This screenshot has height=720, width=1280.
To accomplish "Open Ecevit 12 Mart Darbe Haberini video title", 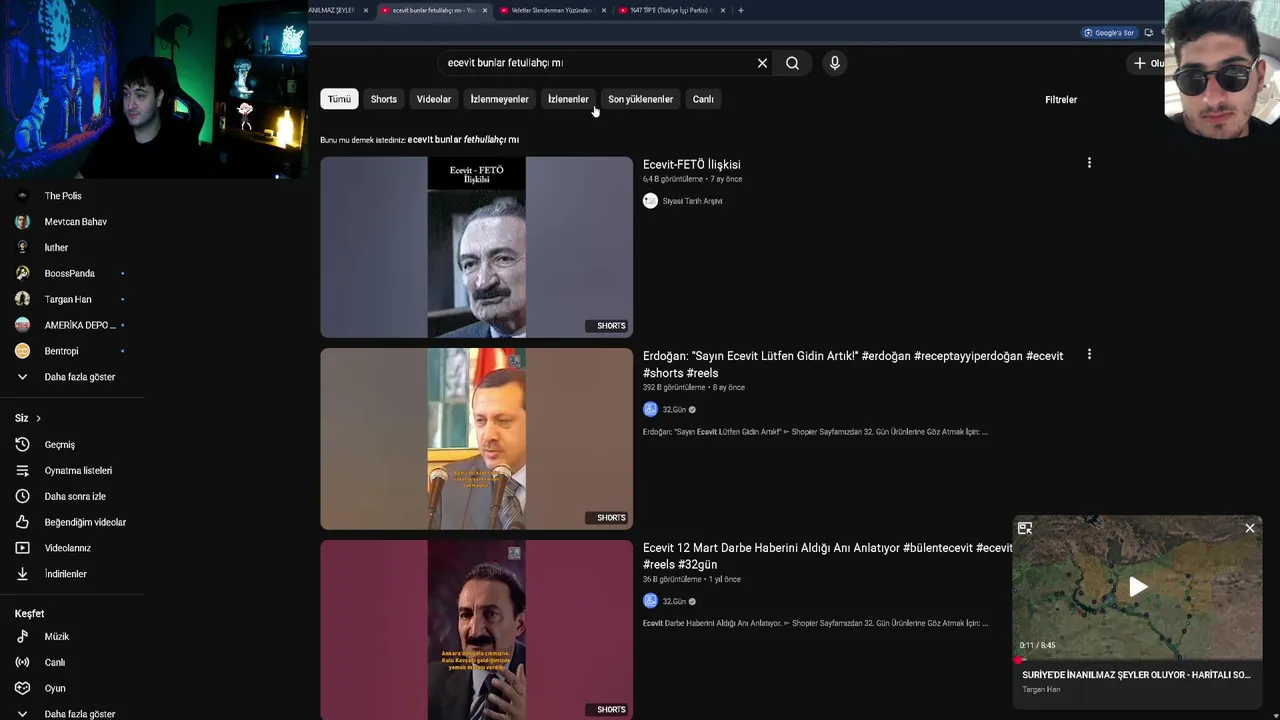I will (x=828, y=556).
